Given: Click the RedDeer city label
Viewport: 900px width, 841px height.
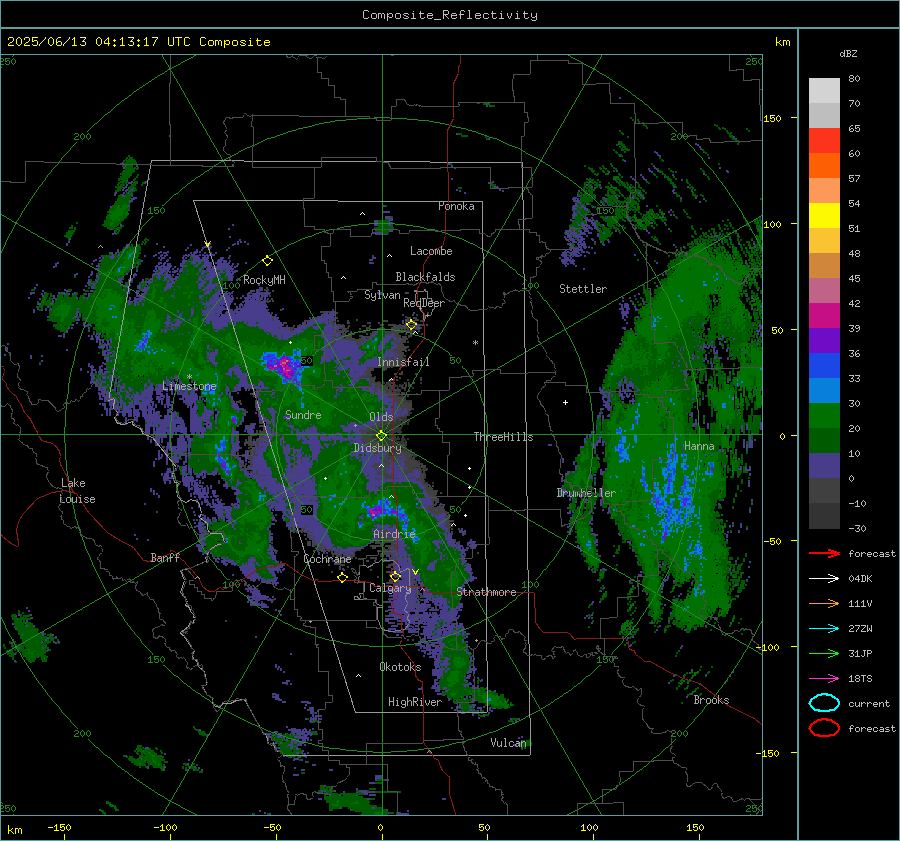Looking at the screenshot, I should tap(424, 303).
